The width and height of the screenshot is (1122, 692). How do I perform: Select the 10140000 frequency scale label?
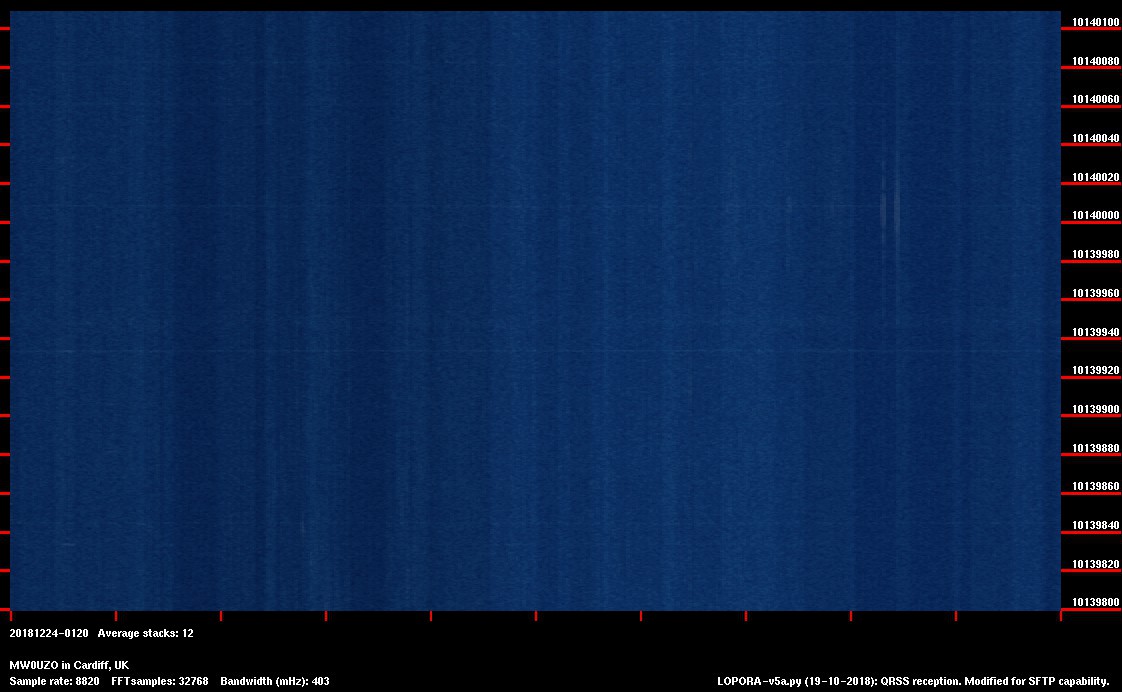click(x=1095, y=216)
